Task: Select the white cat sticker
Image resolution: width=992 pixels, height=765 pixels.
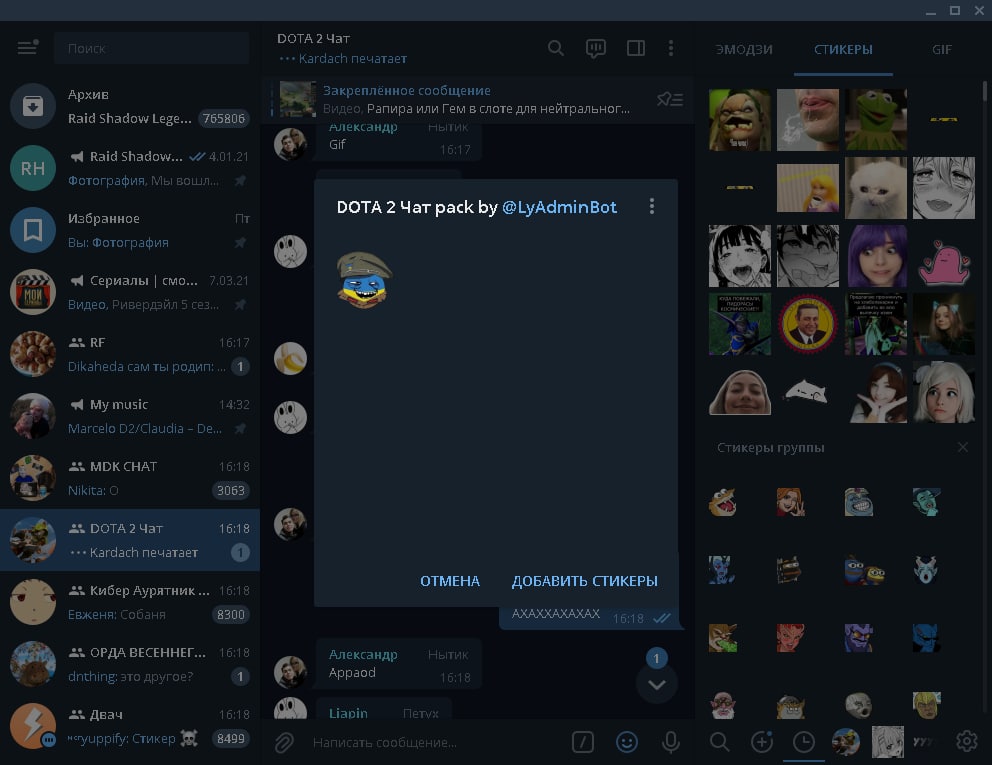Action: 876,188
